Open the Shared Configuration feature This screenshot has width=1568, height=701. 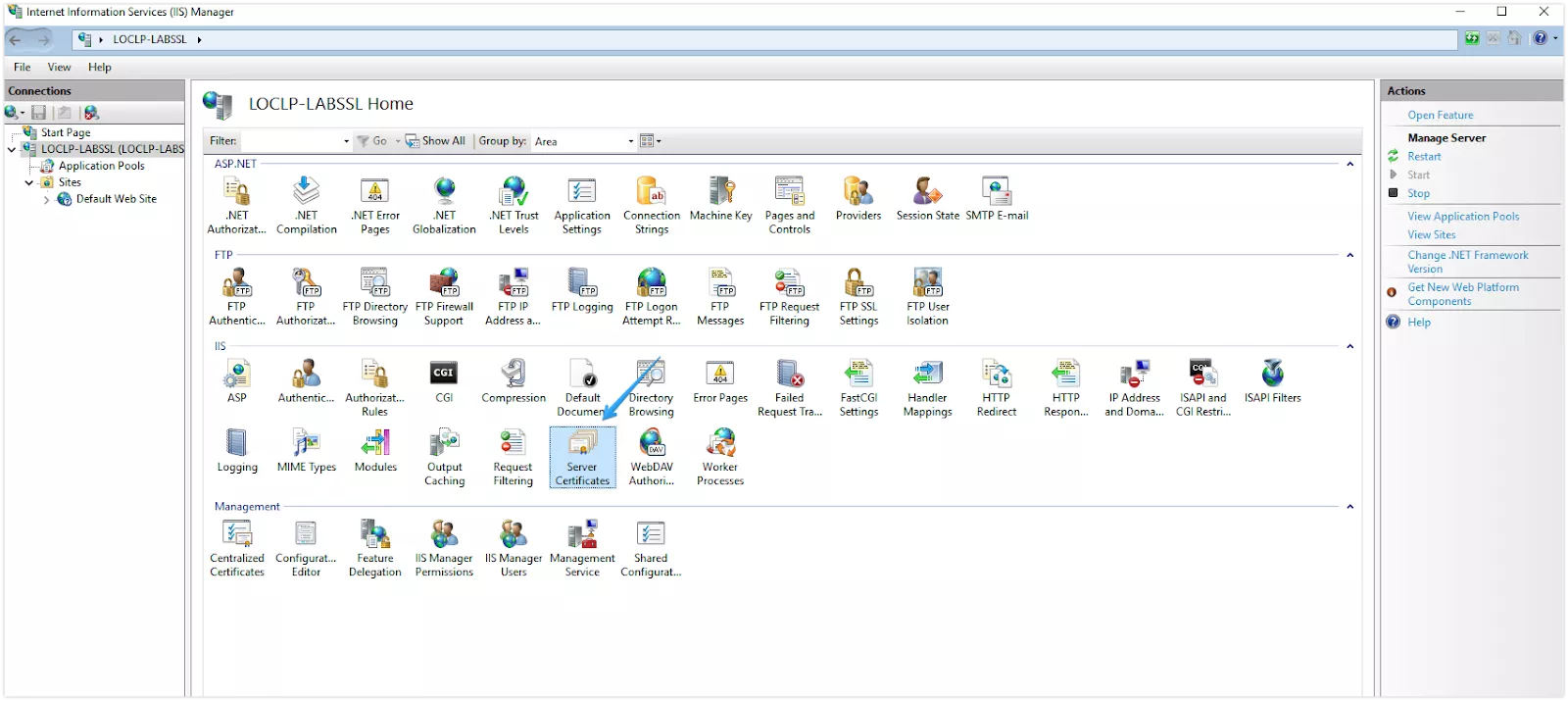tap(651, 549)
